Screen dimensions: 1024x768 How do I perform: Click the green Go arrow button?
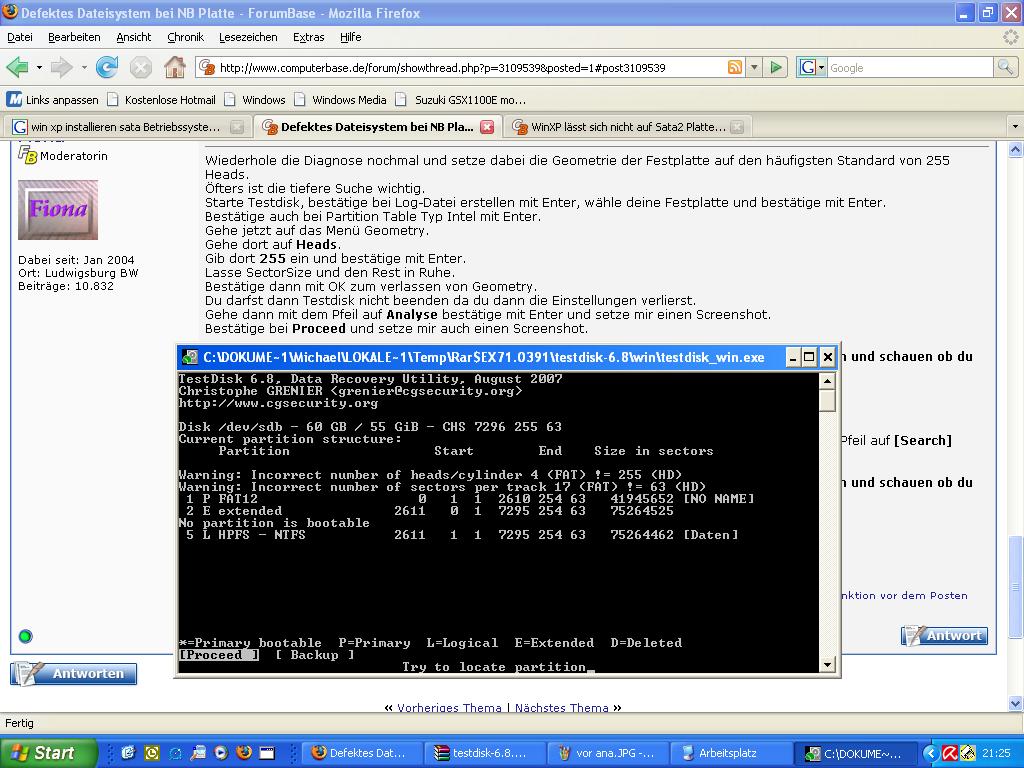[776, 67]
